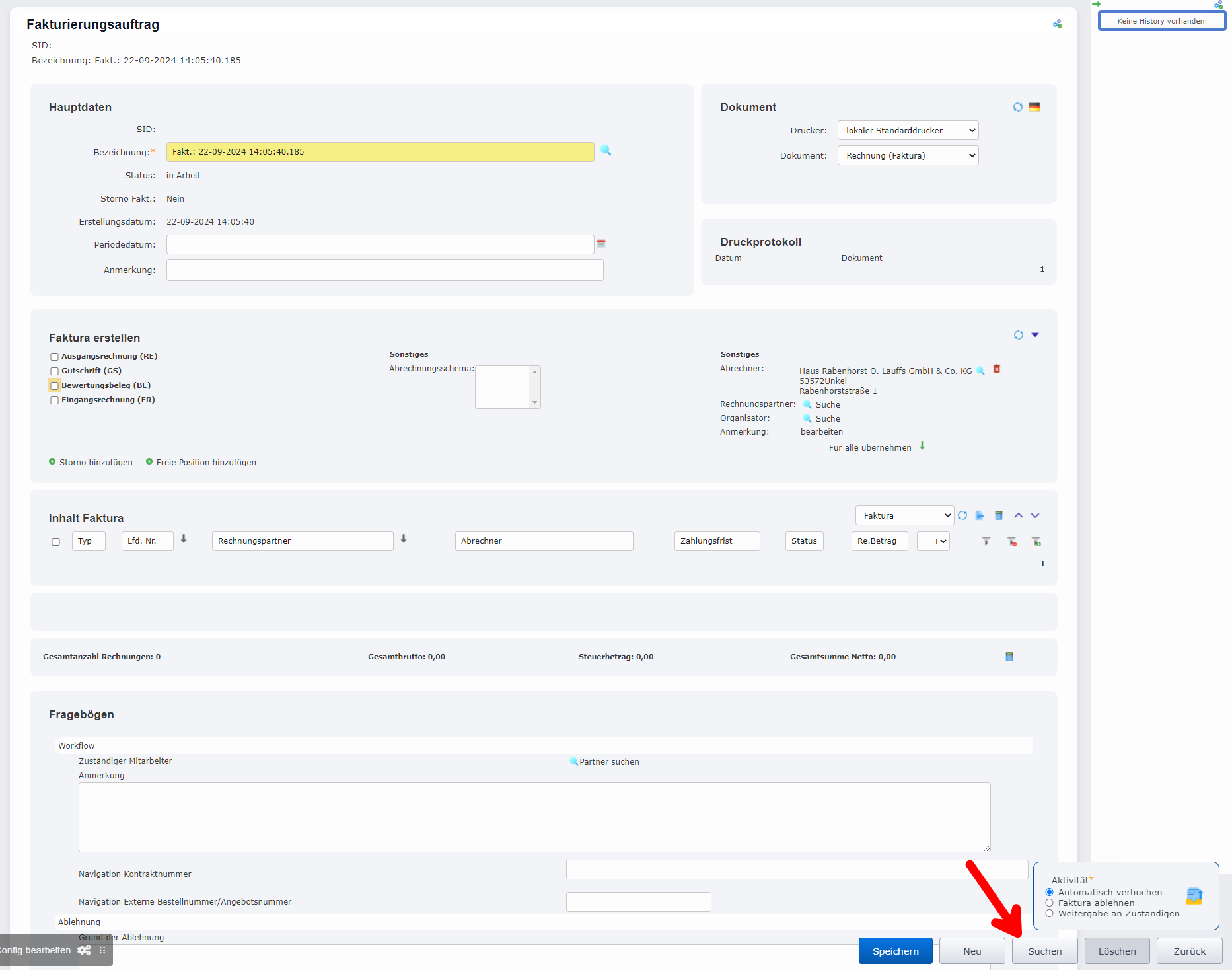Open the Drucker dropdown

click(908, 130)
